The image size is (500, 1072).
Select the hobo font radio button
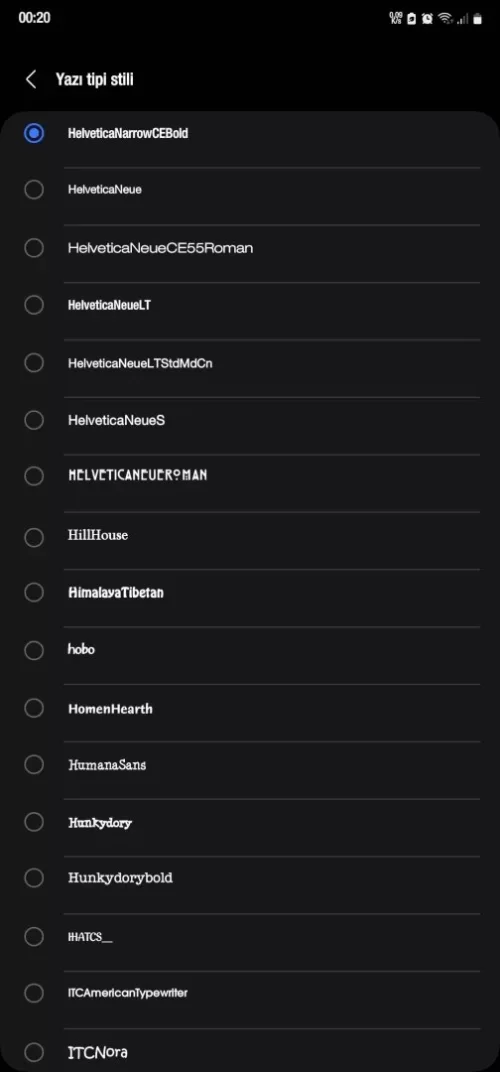pos(34,650)
